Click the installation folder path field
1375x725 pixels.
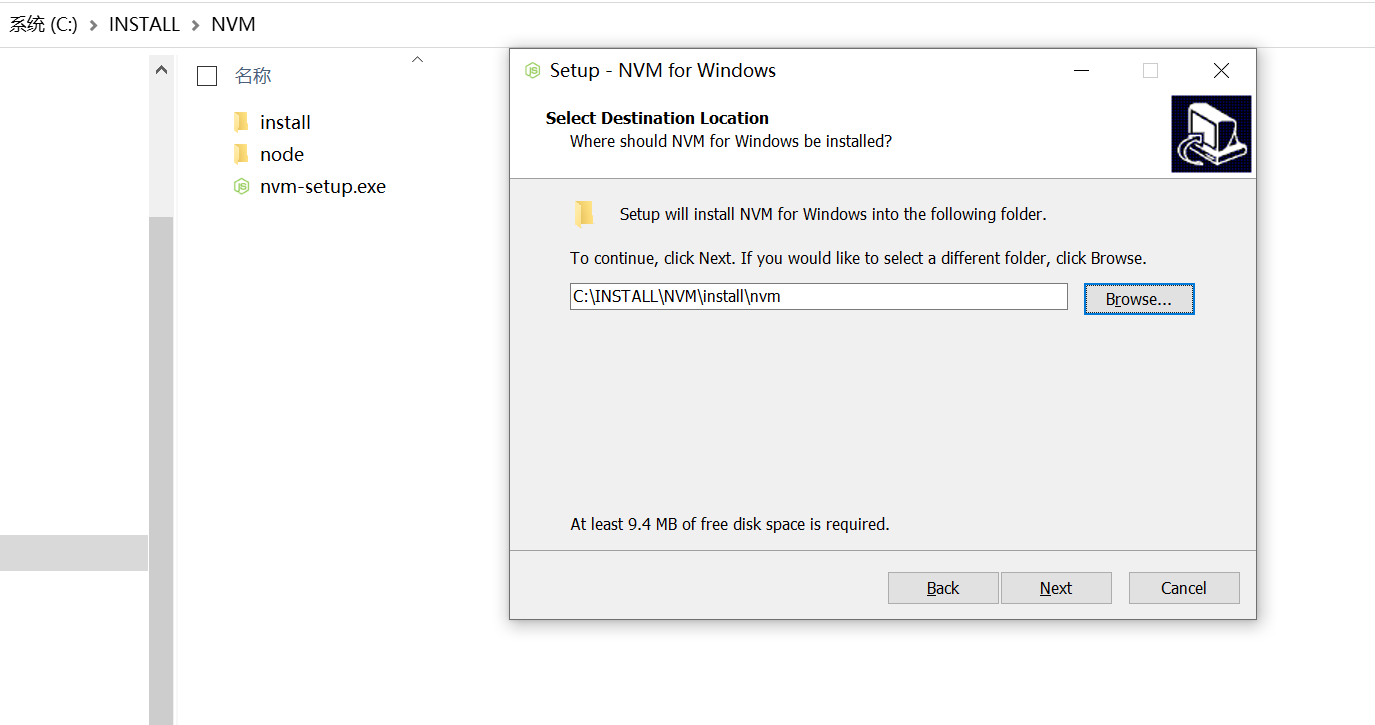click(x=818, y=297)
